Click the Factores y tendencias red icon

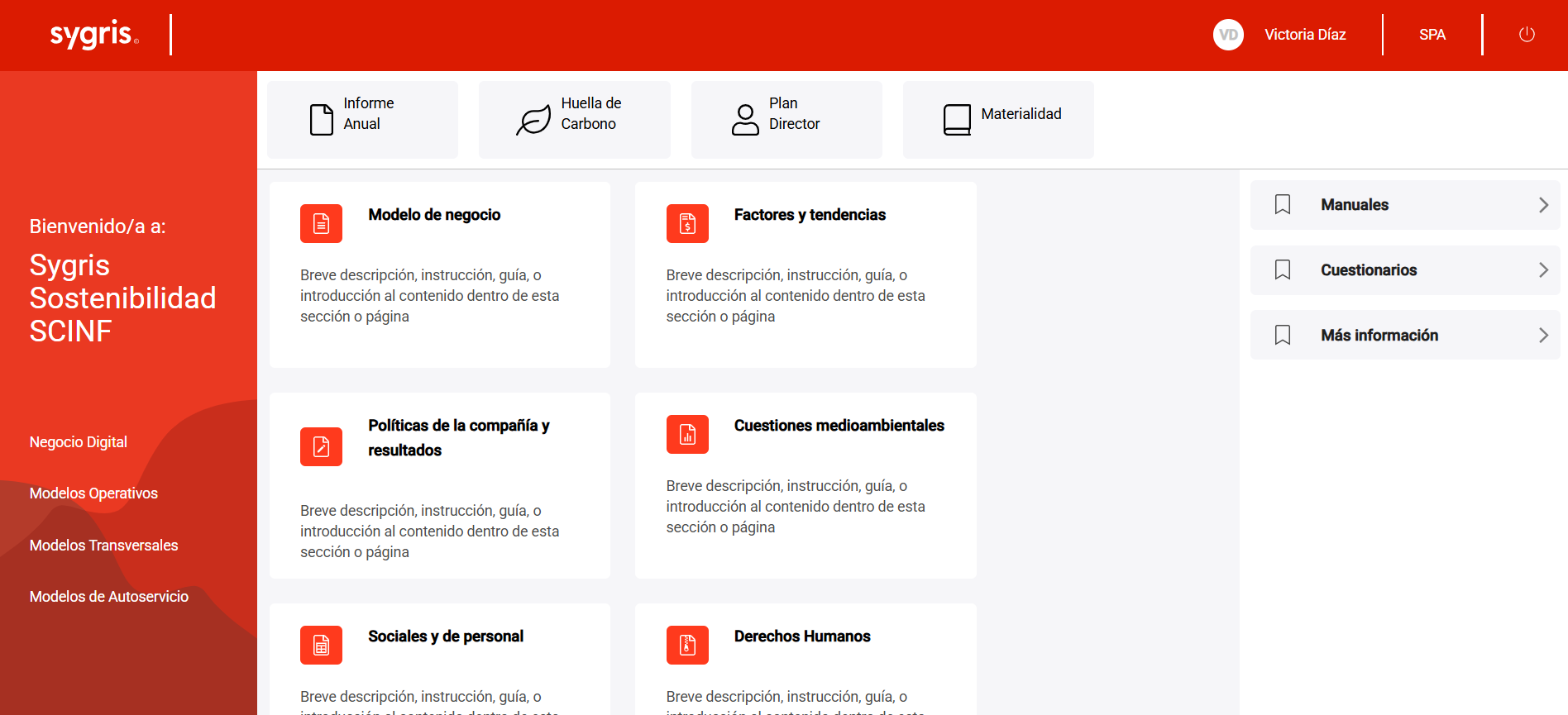pyautogui.click(x=687, y=223)
